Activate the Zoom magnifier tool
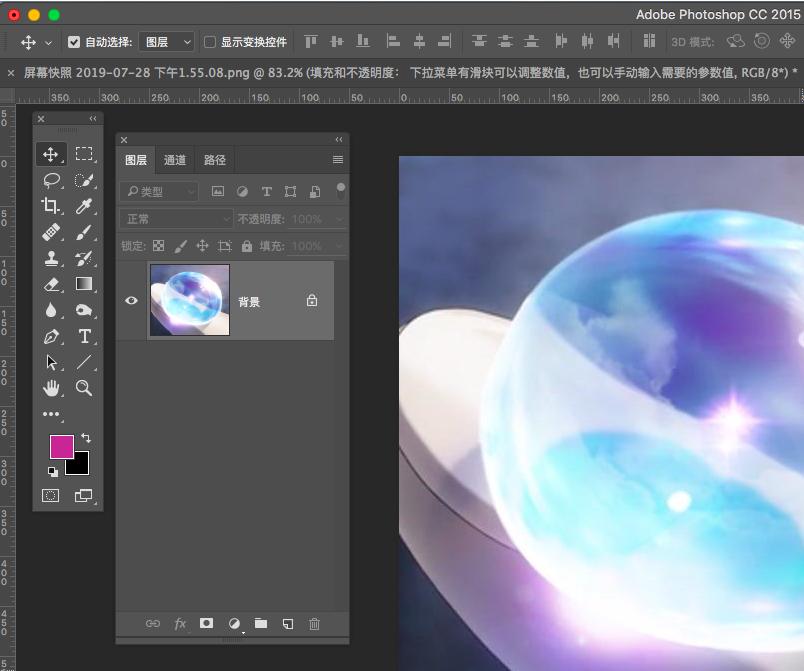The height and width of the screenshot is (671, 804). tap(84, 388)
